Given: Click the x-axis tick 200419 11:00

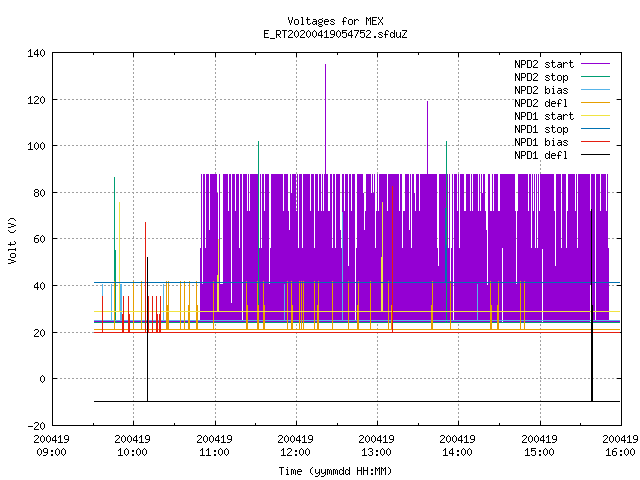Looking at the screenshot, I should [x=214, y=446].
